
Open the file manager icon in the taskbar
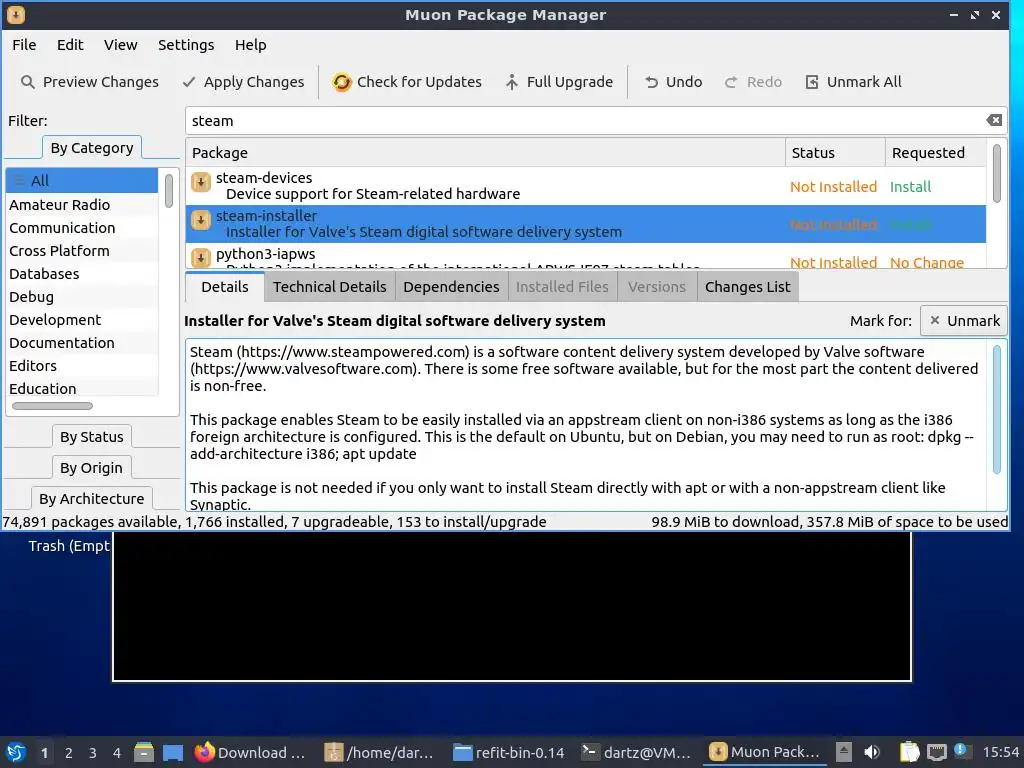tap(144, 752)
